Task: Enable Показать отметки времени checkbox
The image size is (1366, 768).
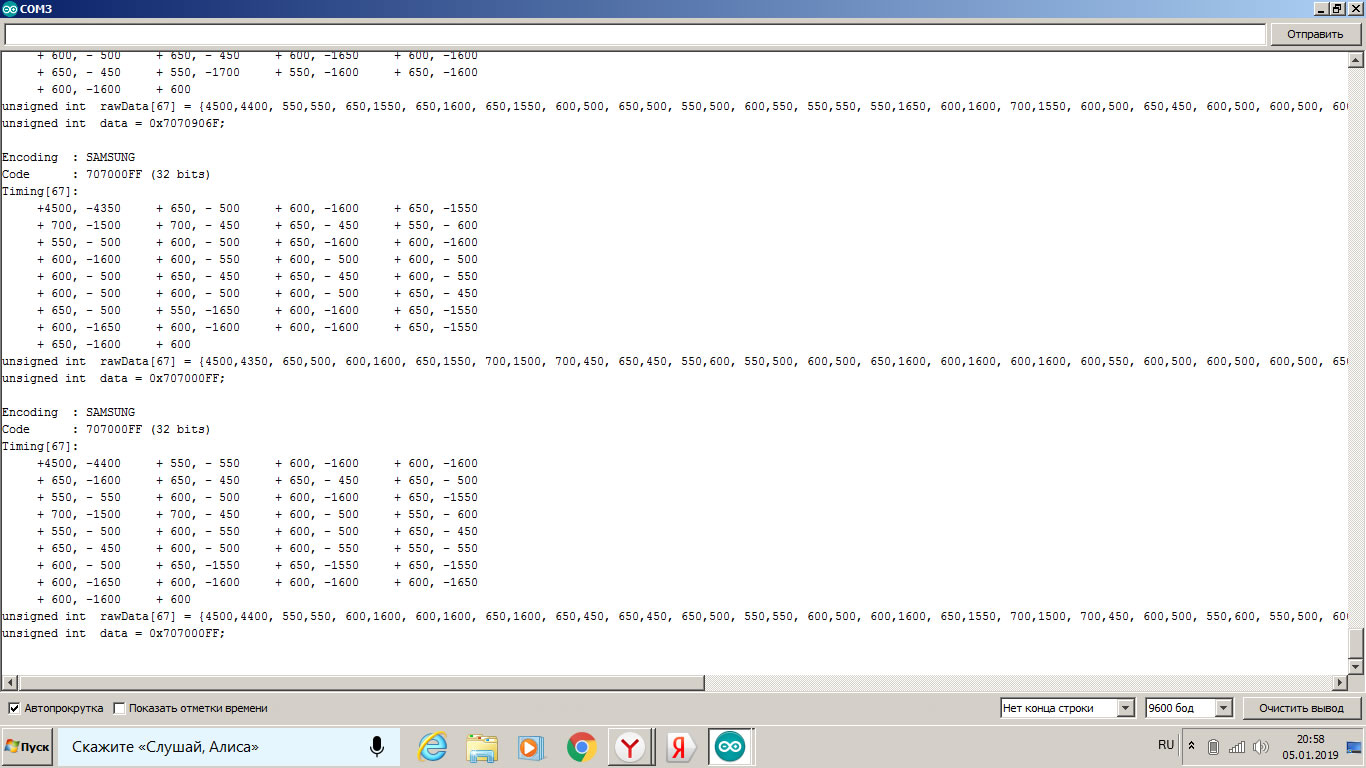Action: pos(119,708)
